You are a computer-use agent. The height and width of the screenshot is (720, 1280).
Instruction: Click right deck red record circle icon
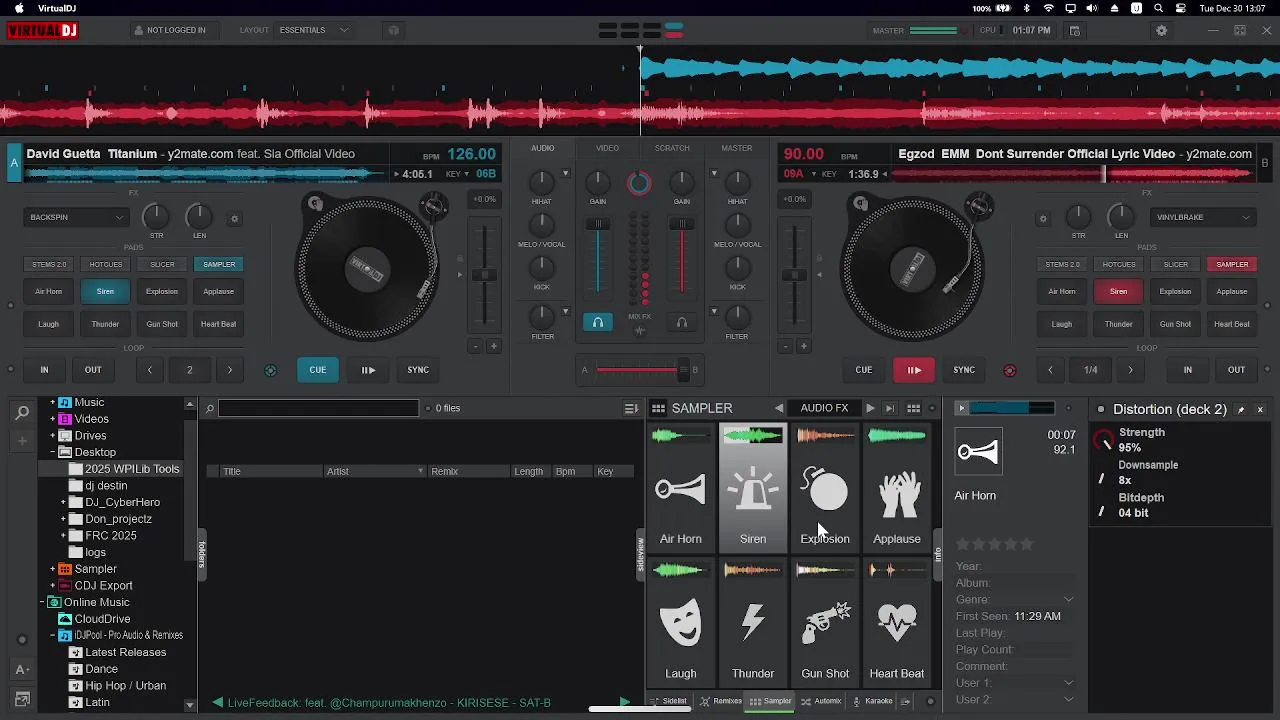click(x=1009, y=370)
